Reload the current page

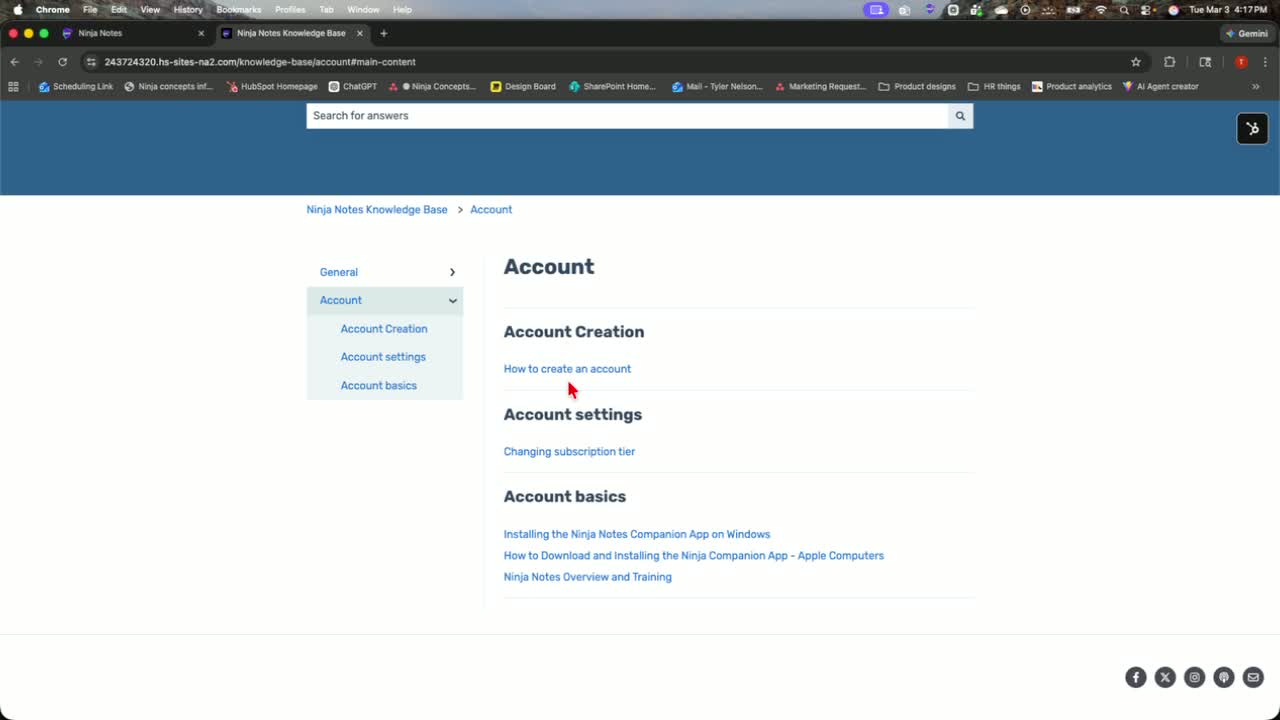(62, 62)
